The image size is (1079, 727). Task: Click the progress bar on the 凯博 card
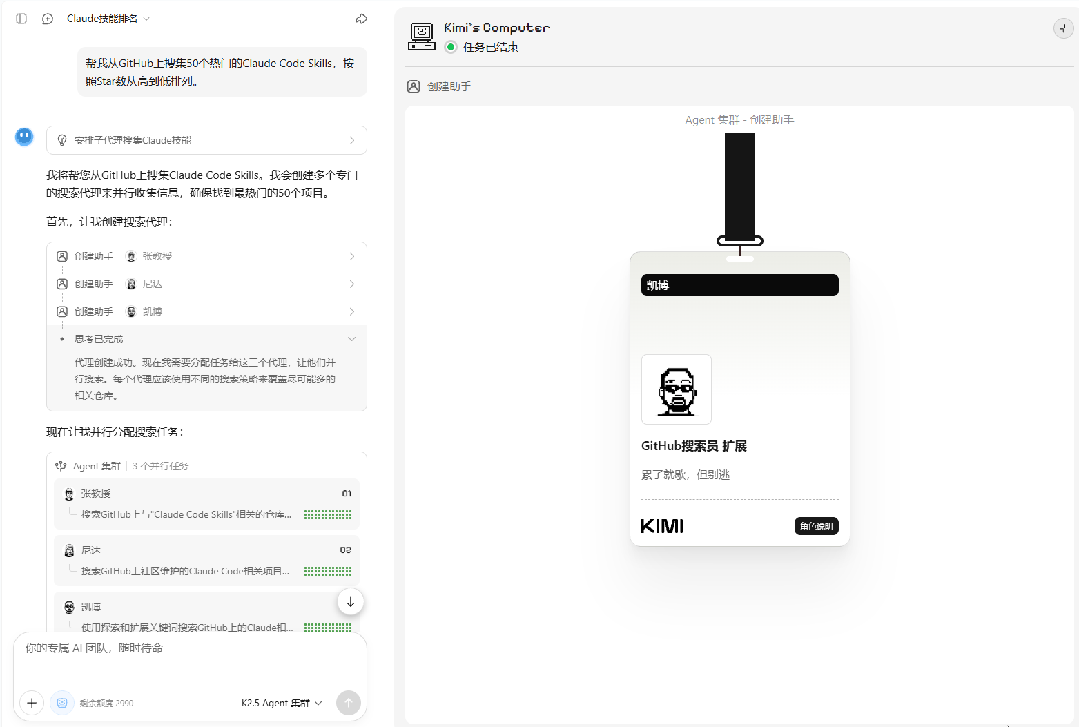[x=328, y=627]
